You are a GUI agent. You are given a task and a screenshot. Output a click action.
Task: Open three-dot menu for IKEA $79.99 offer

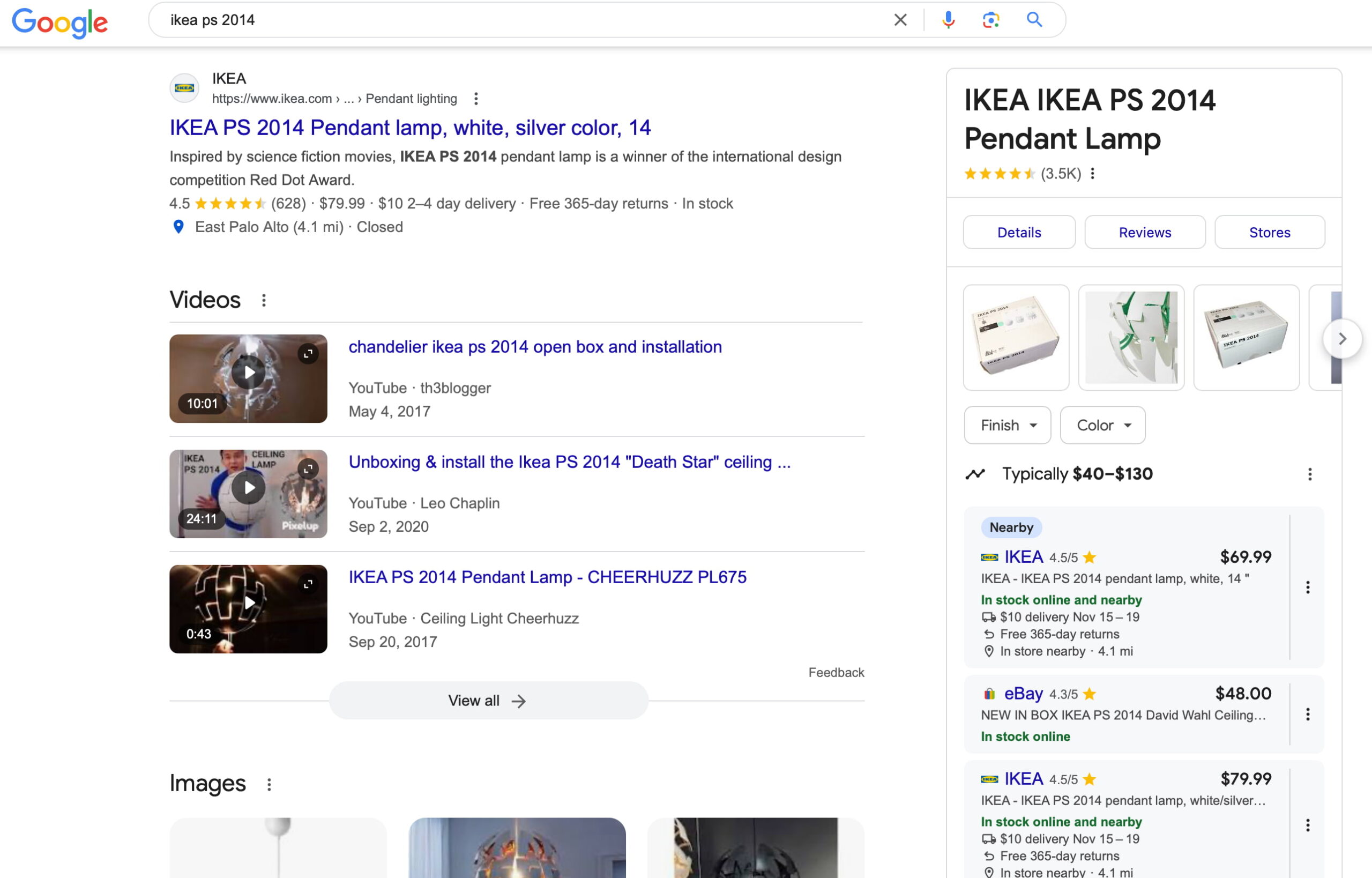(1308, 825)
